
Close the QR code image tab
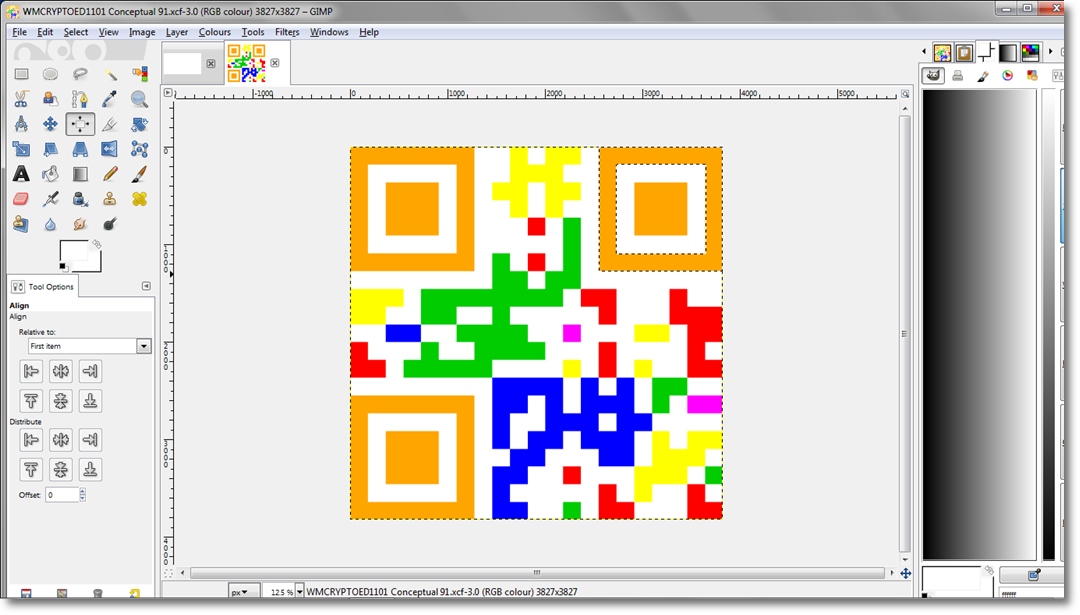tap(275, 63)
